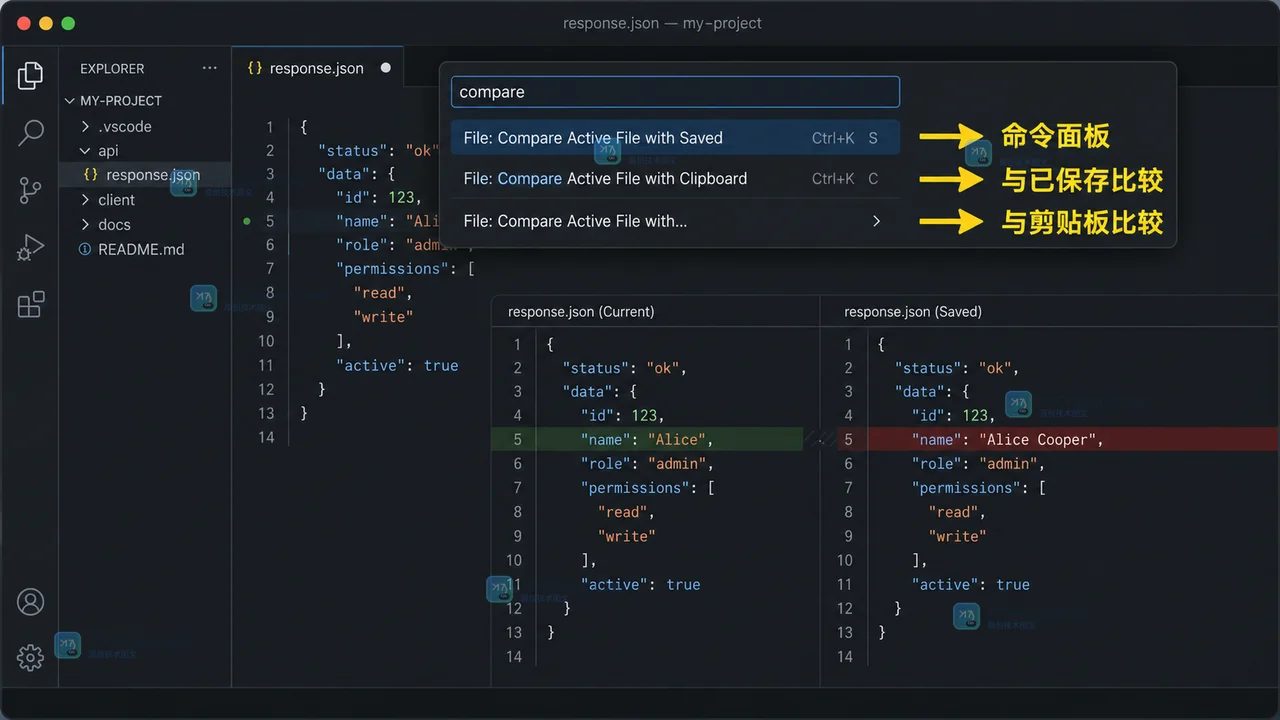Click "permissions": [ in main editor
1280x720 pixels.
[x=405, y=269]
